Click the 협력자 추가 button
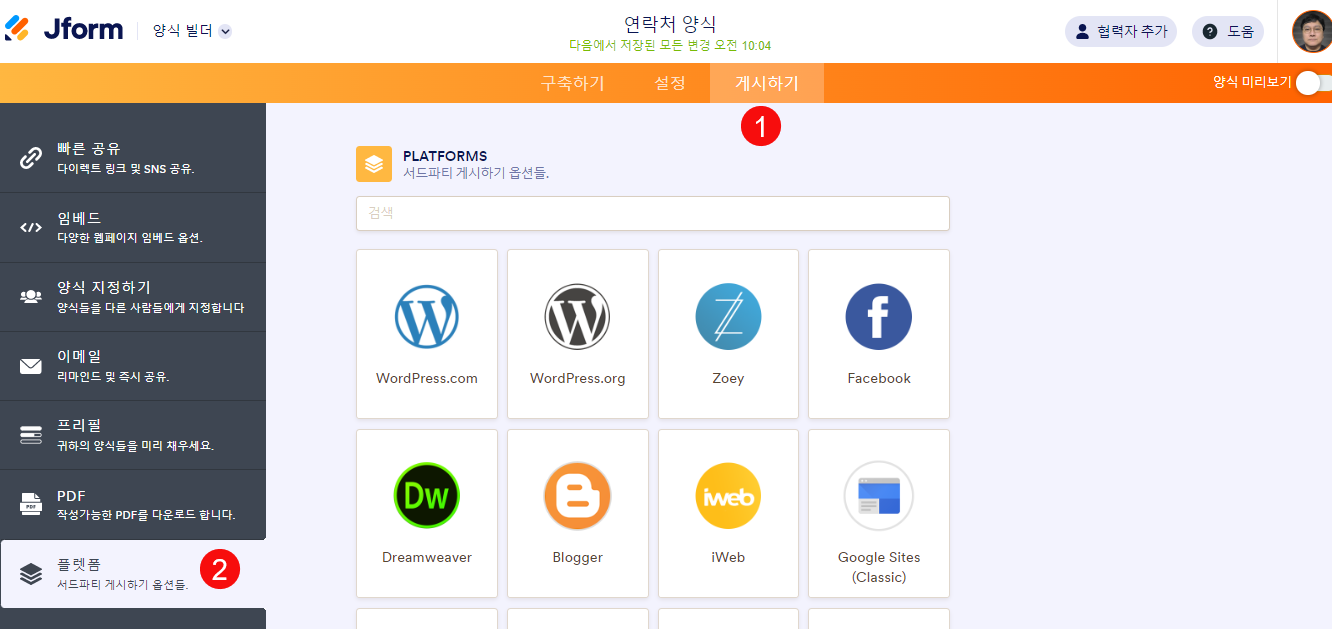The width and height of the screenshot is (1332, 629). tap(1121, 31)
